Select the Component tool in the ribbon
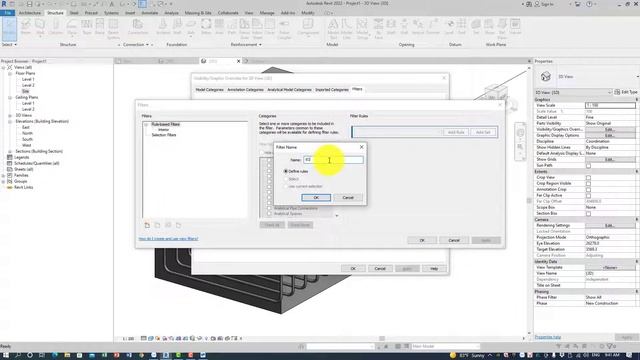 coord(308,28)
